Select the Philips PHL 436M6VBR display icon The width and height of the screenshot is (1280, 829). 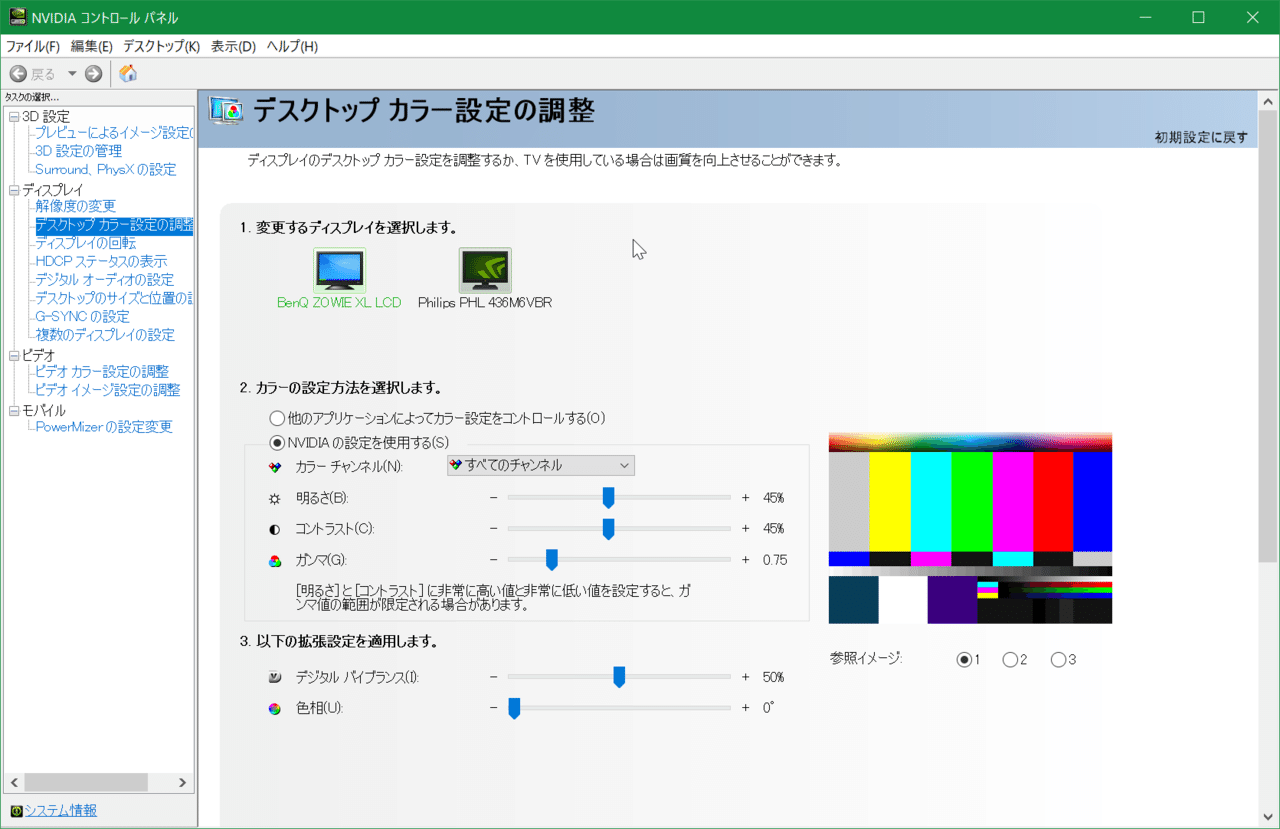[485, 270]
